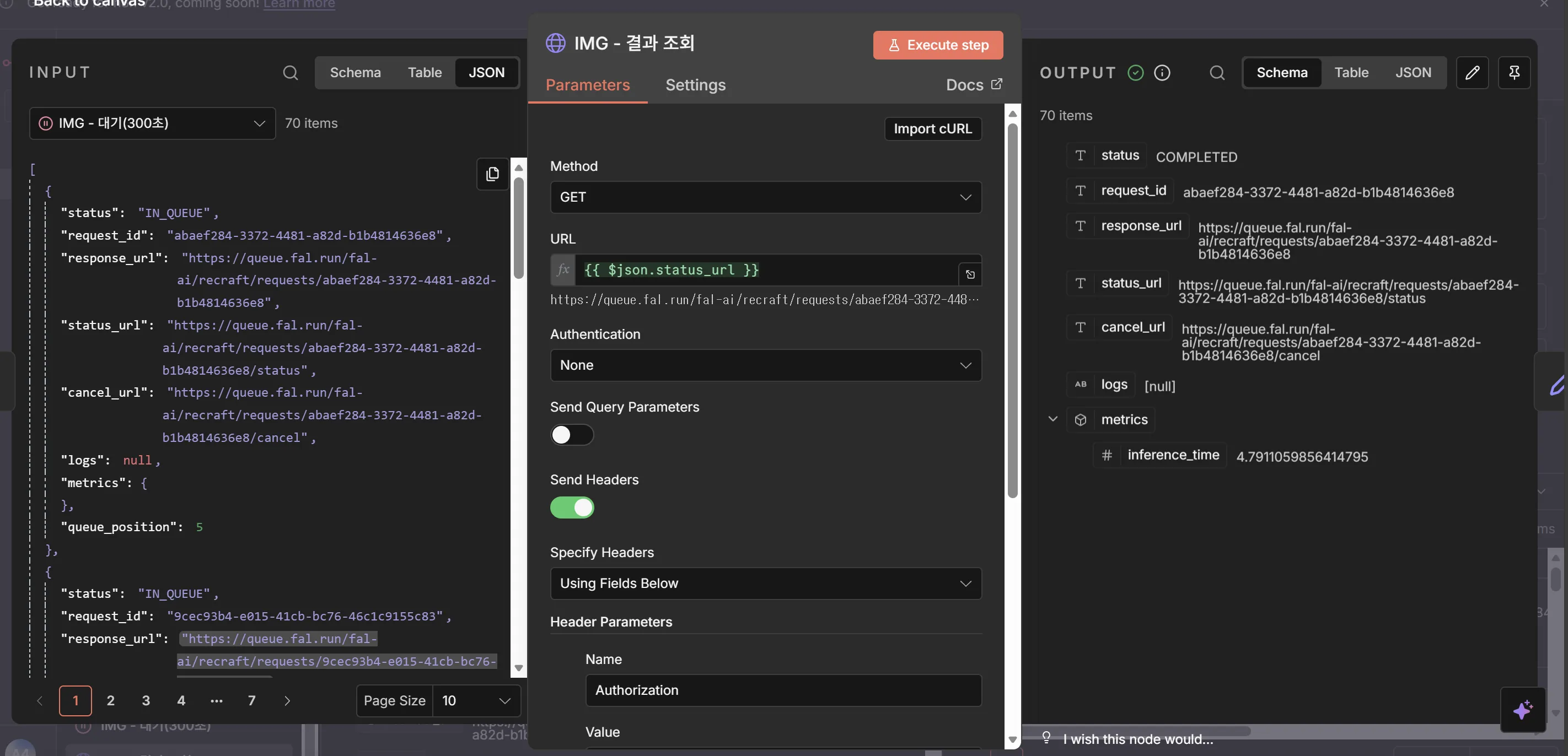Click the Authorization header name field
This screenshot has width=1568, height=756.
pyautogui.click(x=783, y=690)
